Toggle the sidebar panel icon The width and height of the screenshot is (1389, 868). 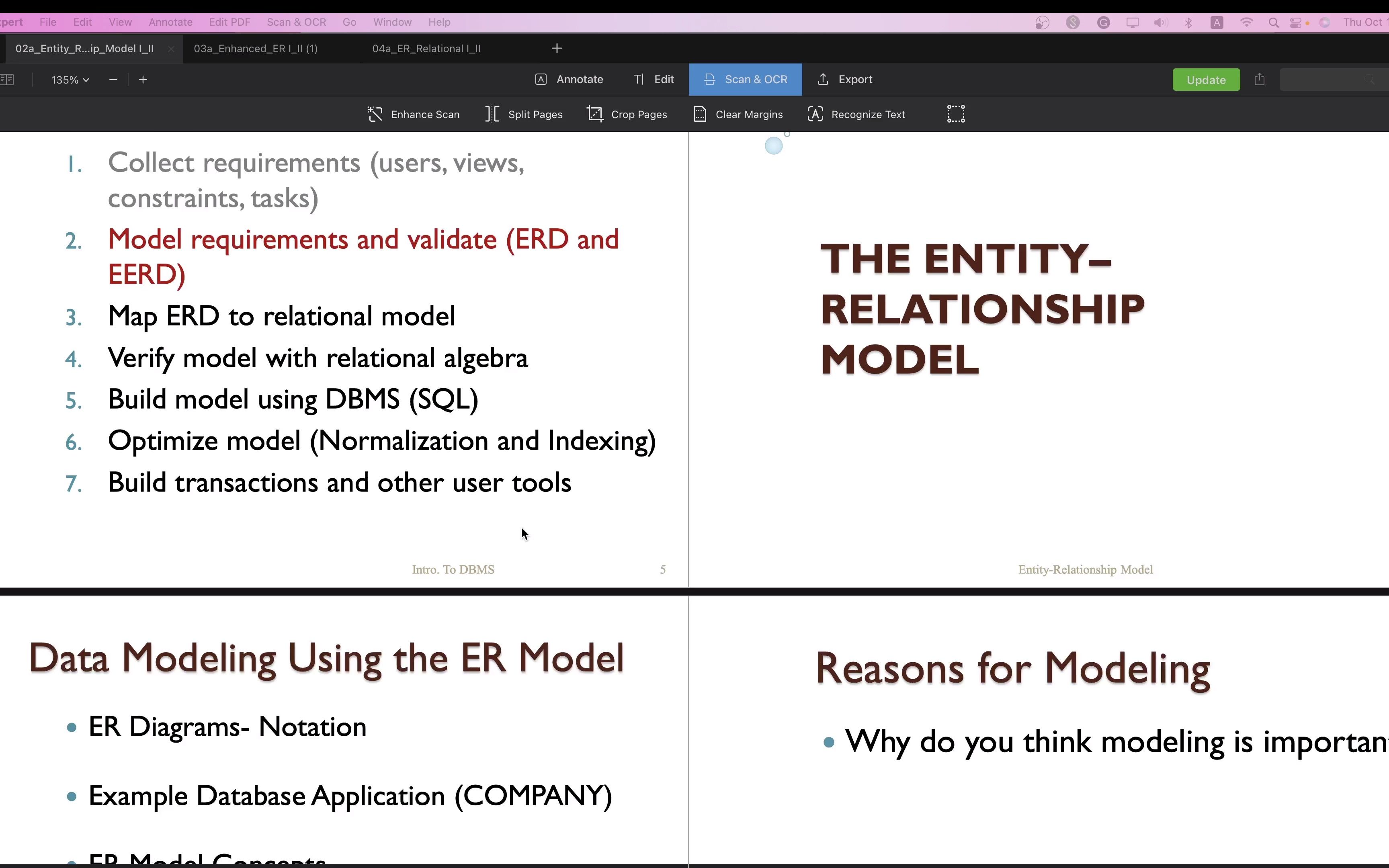point(7,80)
